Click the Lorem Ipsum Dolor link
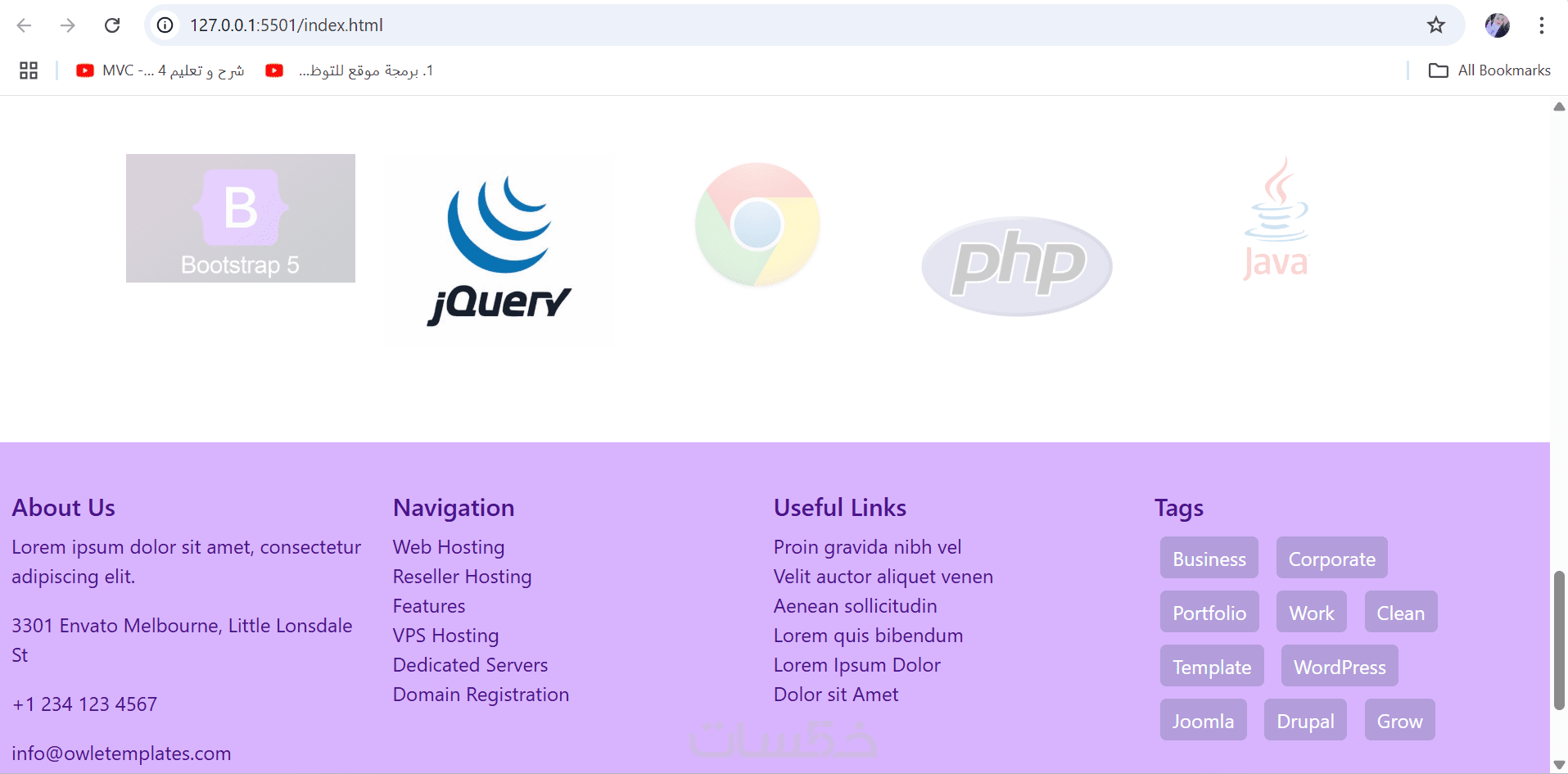Viewport: 1568px width, 774px height. click(857, 665)
